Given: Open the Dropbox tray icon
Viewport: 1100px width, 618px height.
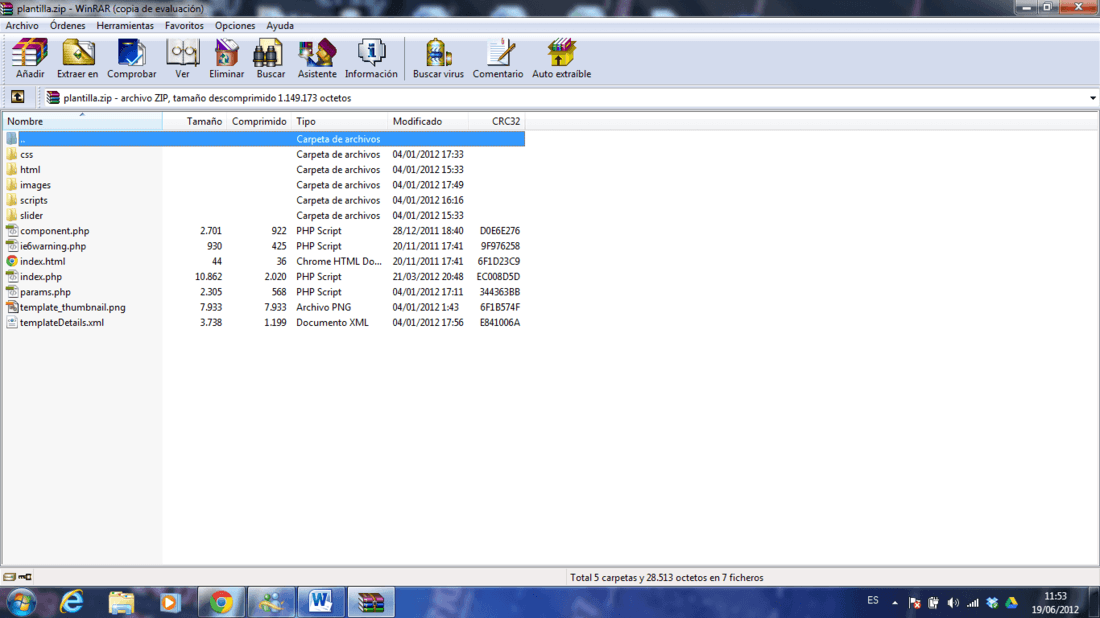Looking at the screenshot, I should coord(992,603).
